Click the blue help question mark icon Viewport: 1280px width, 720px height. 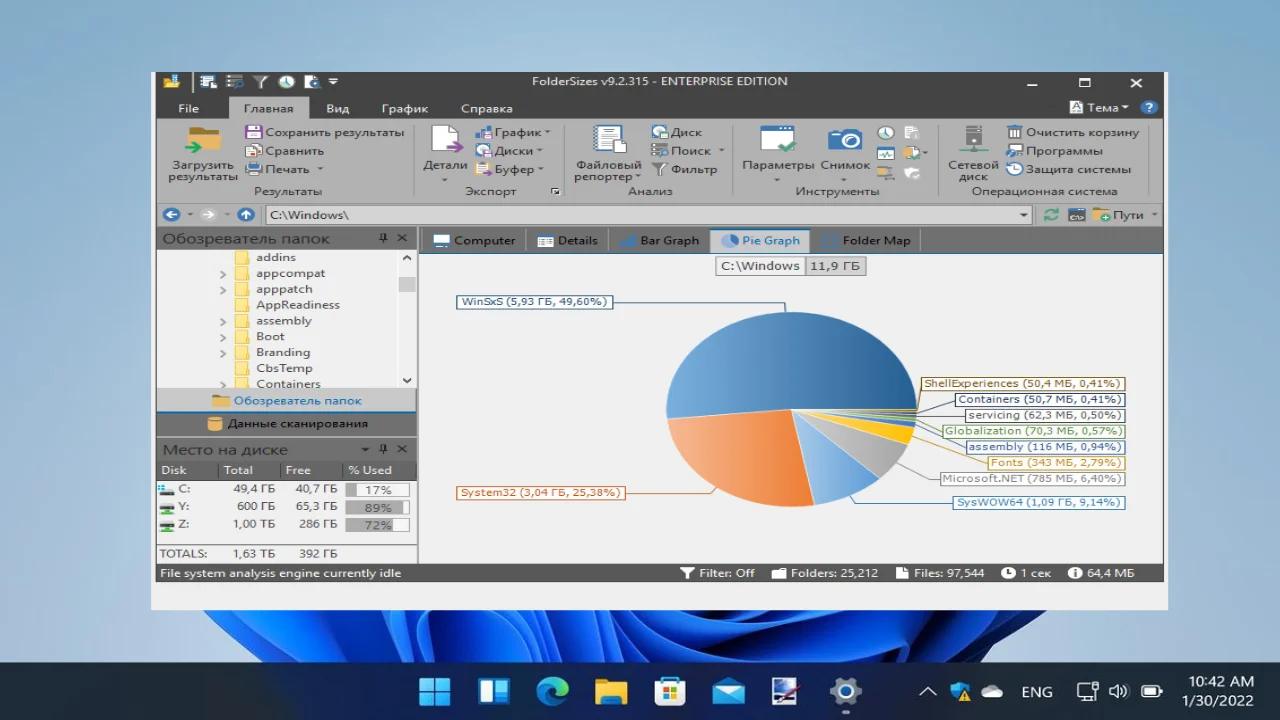1149,107
